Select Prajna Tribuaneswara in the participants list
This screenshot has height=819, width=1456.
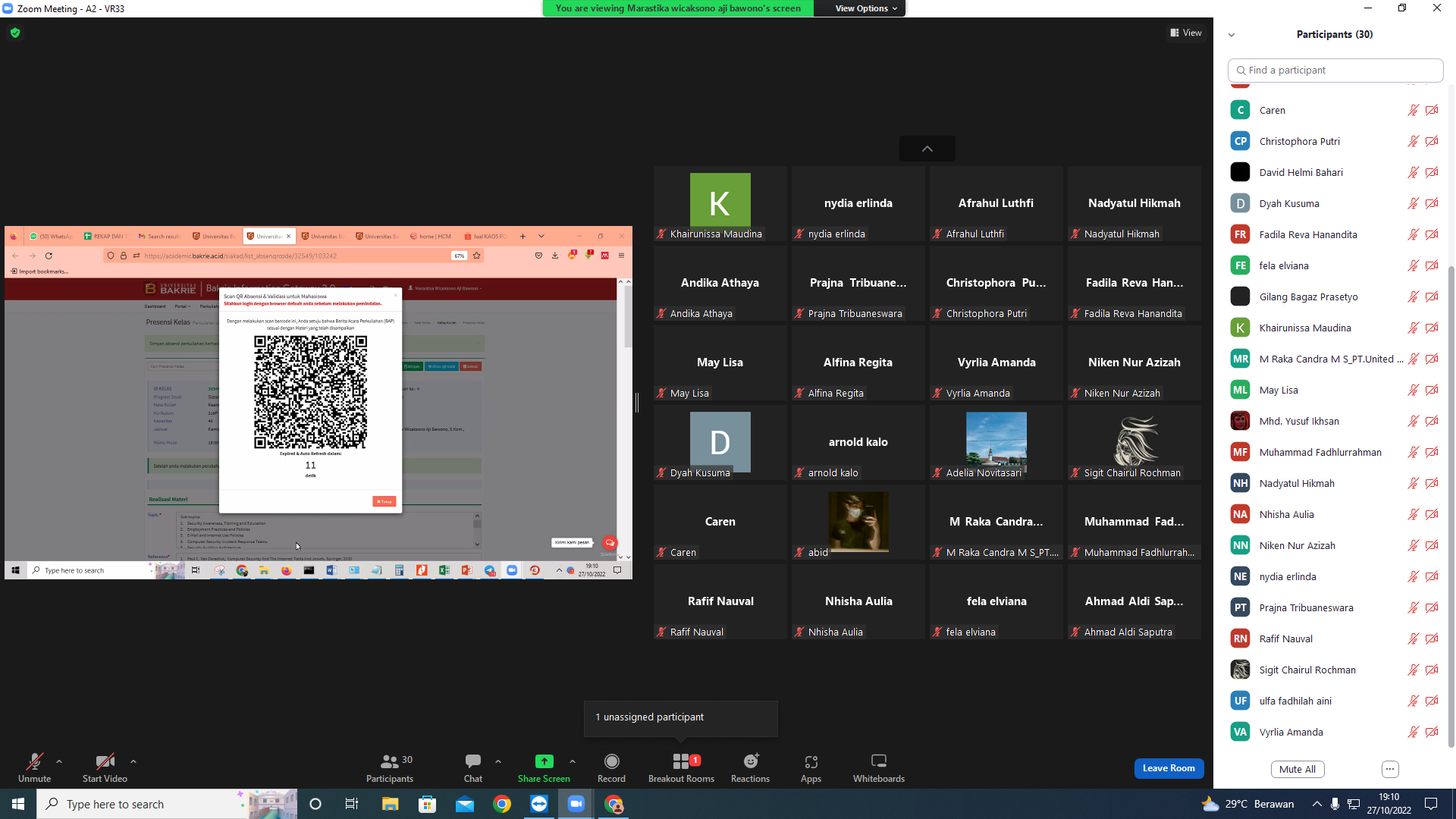[x=1335, y=607]
